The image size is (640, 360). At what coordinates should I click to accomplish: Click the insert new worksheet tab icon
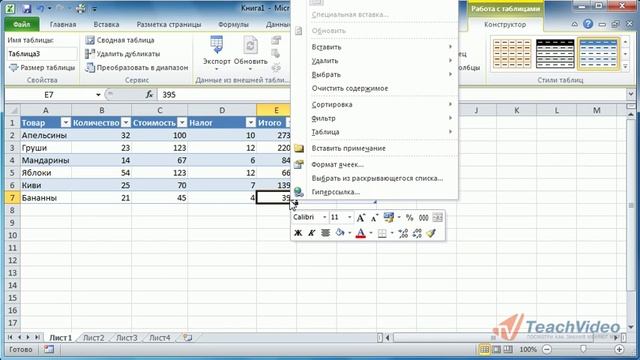pos(188,338)
